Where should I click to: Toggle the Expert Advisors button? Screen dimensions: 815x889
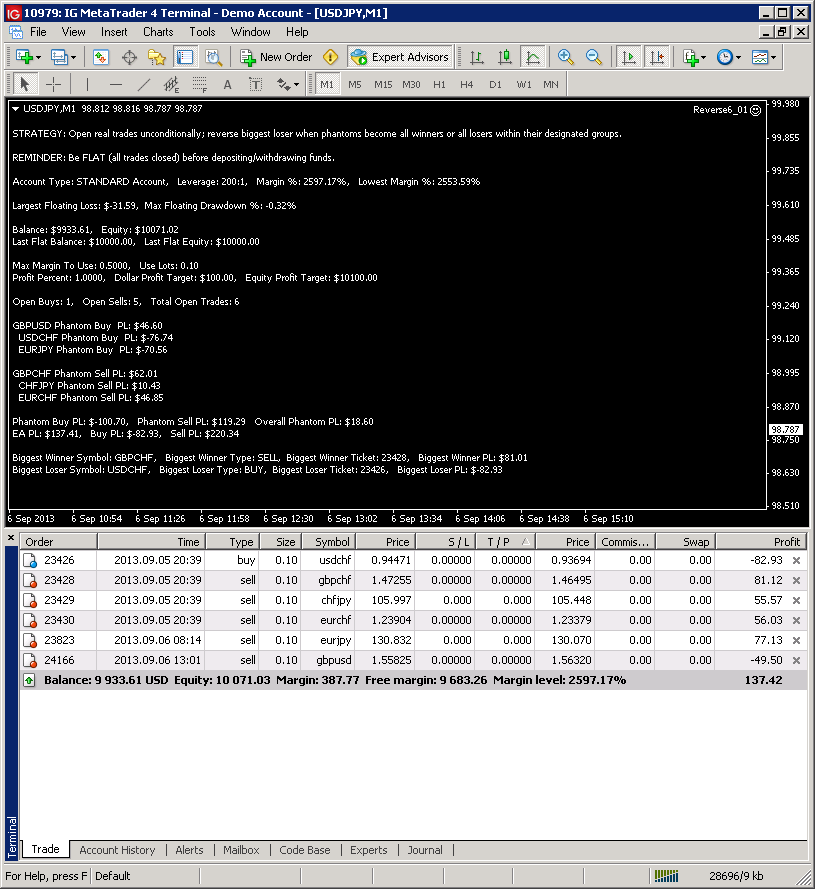click(400, 57)
